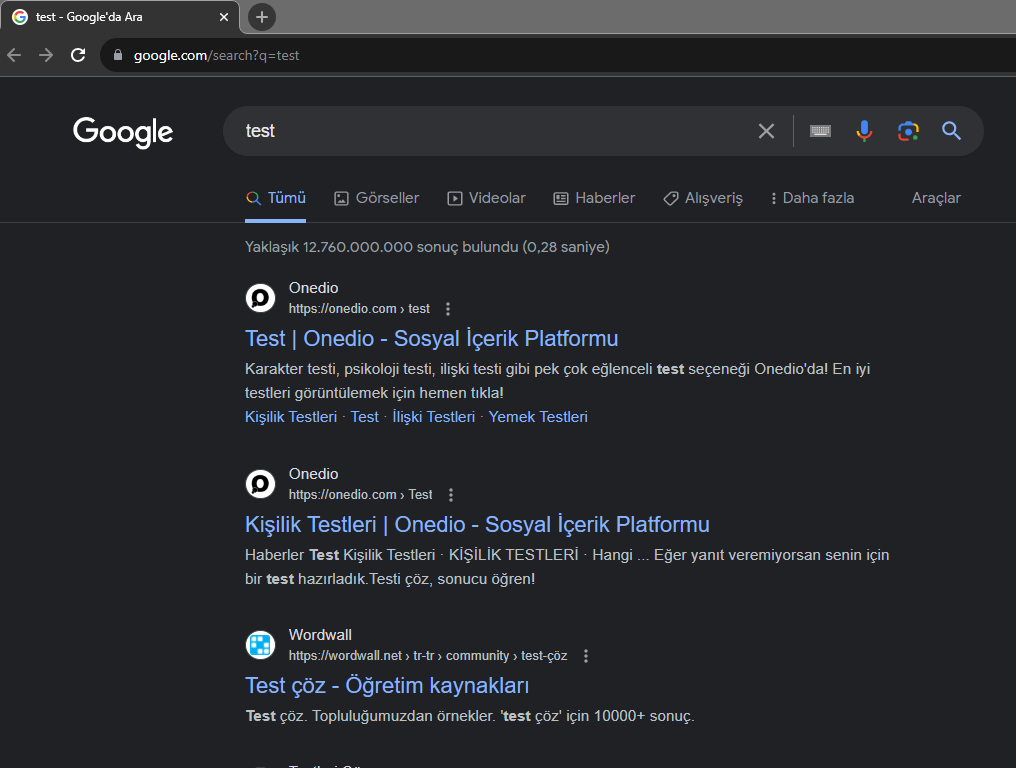
Task: Follow the Yemek Testleri sitelink
Action: coord(538,417)
